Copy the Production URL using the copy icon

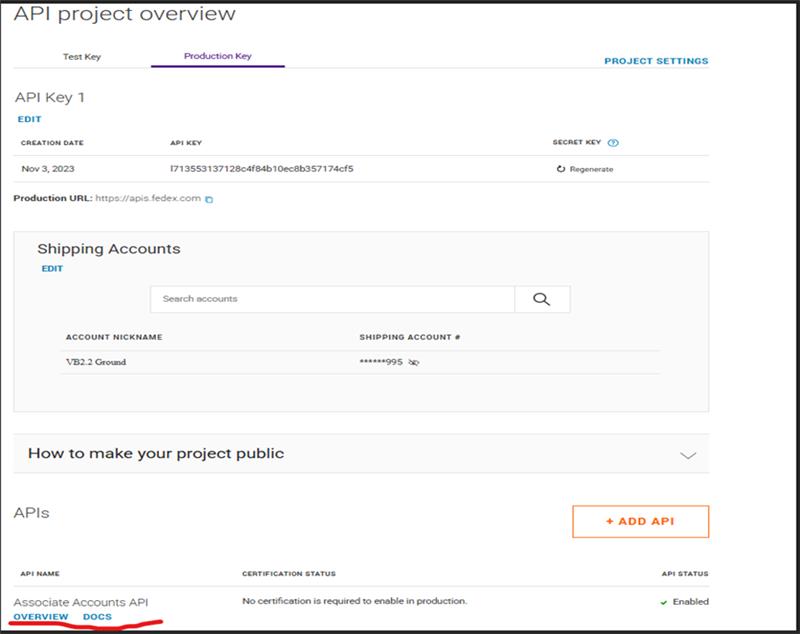[209, 199]
